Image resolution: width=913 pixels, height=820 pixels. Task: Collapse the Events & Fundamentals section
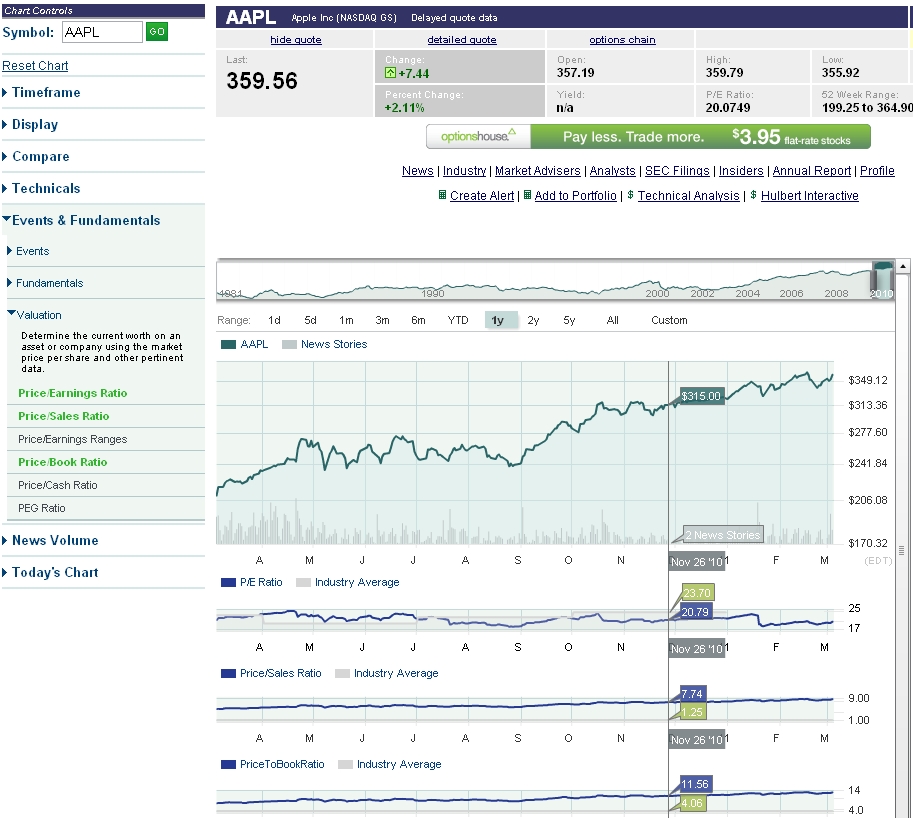coord(86,220)
